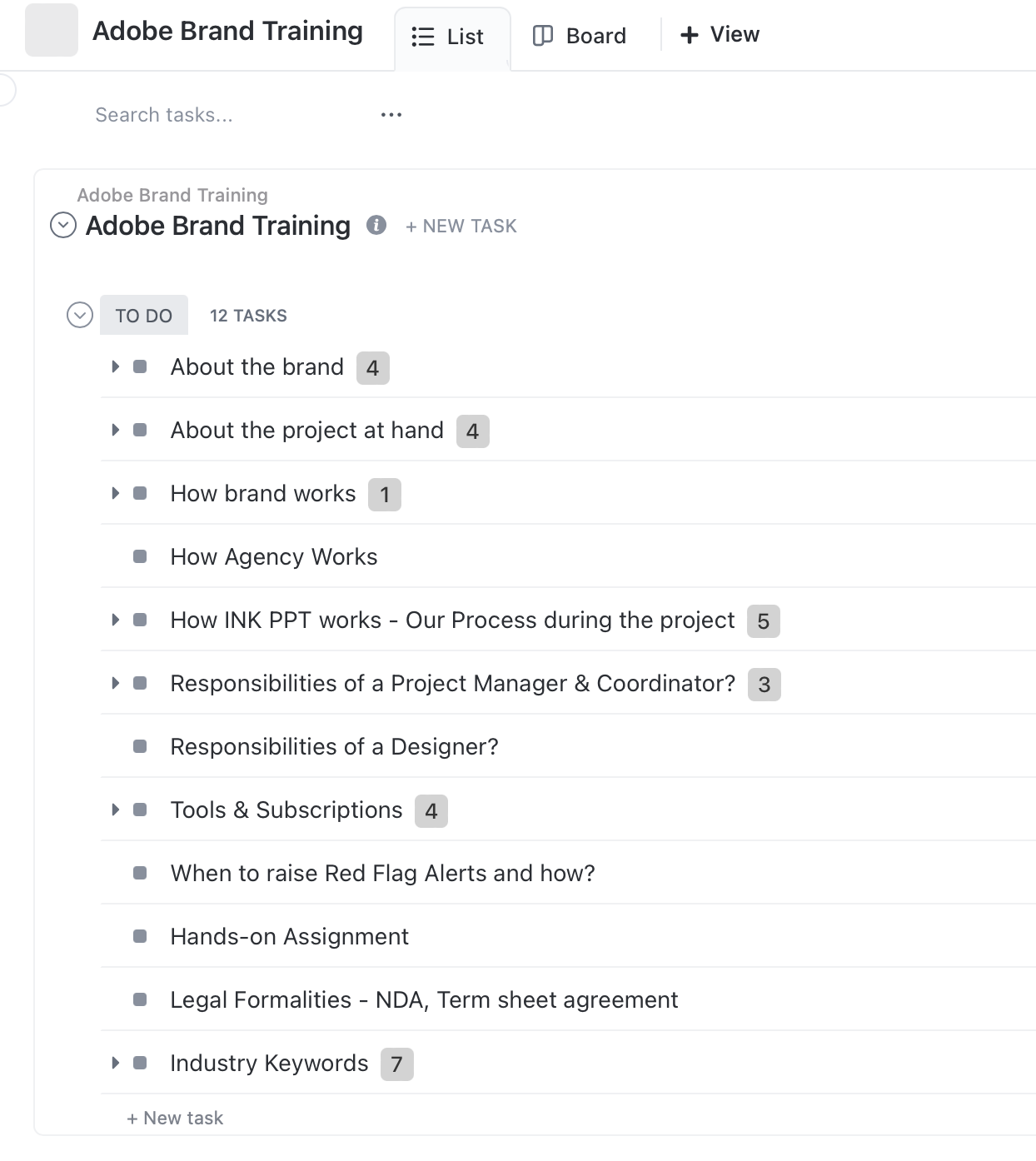This screenshot has width=1036, height=1161.
Task: Open the Hands-on Assignment task
Action: pyautogui.click(x=290, y=937)
